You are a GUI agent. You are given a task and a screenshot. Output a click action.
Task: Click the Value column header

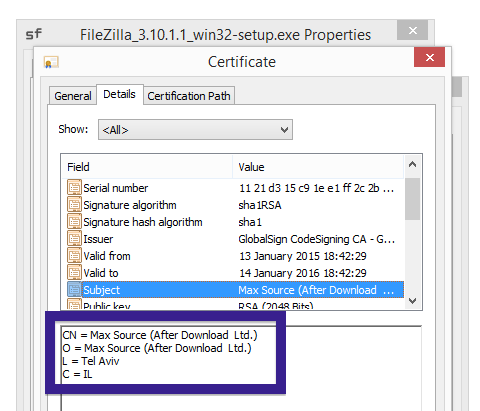pos(318,167)
